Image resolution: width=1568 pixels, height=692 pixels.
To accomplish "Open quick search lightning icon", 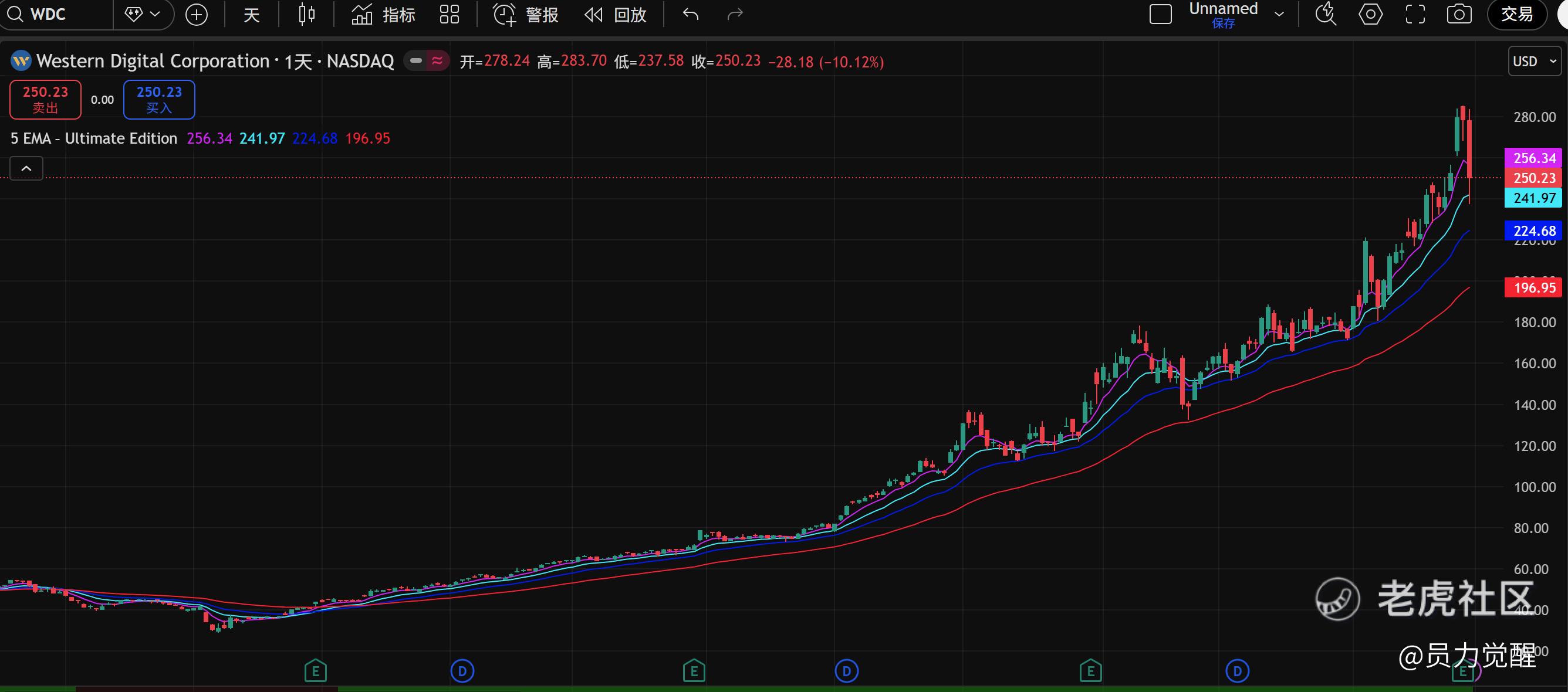I will [x=1326, y=15].
